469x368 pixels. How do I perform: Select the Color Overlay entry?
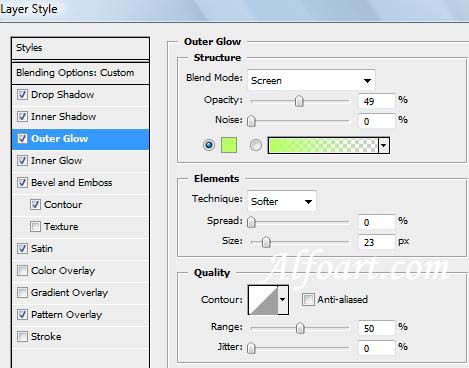pos(80,271)
